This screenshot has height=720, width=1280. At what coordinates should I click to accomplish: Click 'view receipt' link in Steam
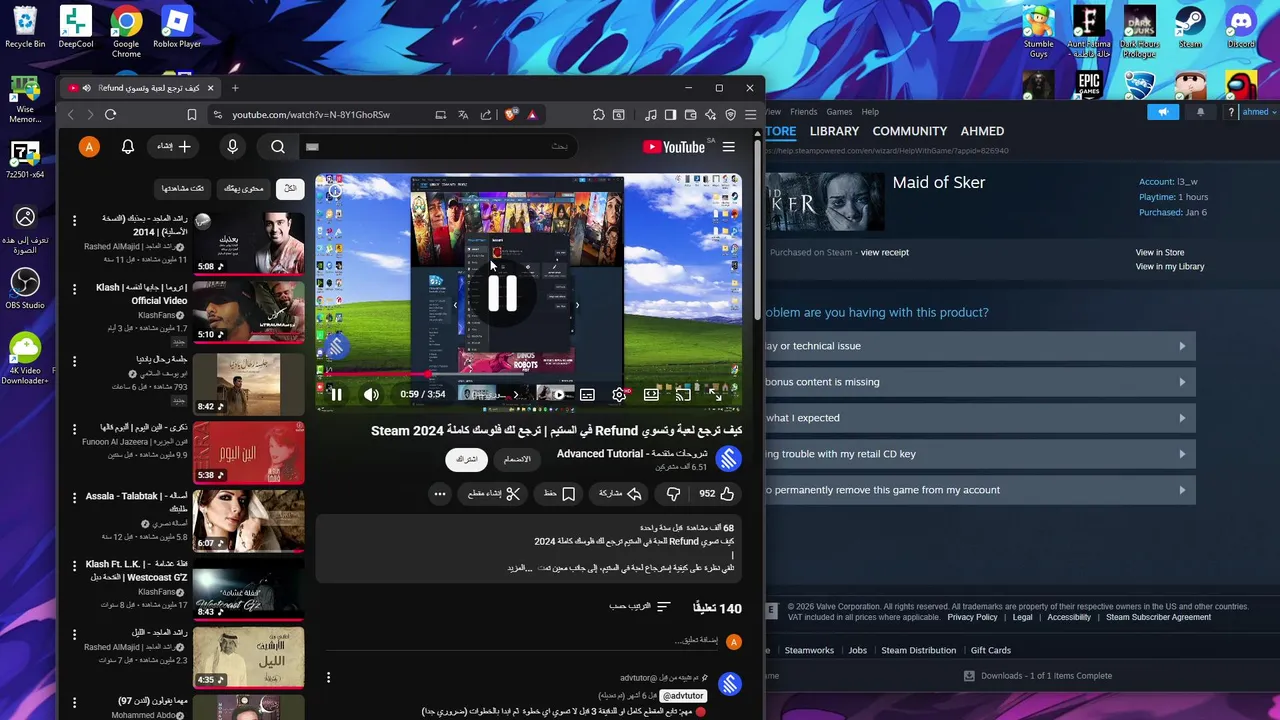[884, 252]
